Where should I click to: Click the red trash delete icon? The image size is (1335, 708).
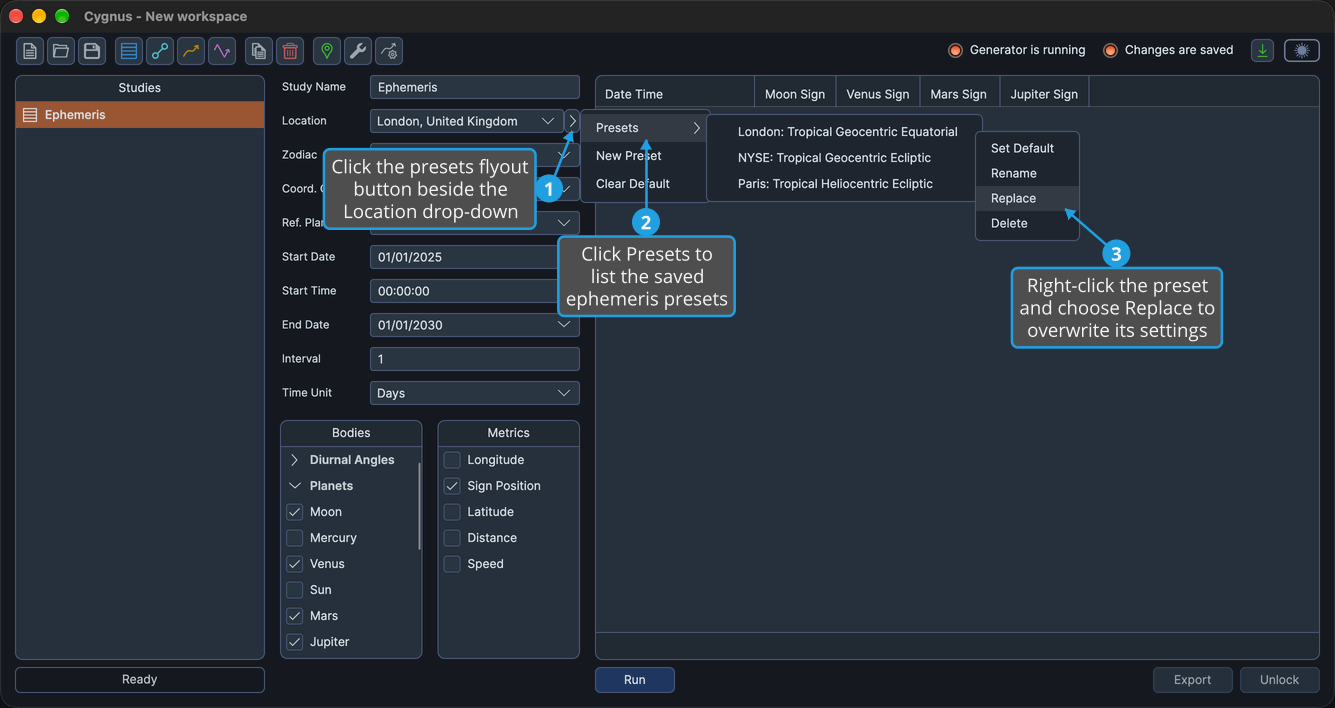point(290,51)
